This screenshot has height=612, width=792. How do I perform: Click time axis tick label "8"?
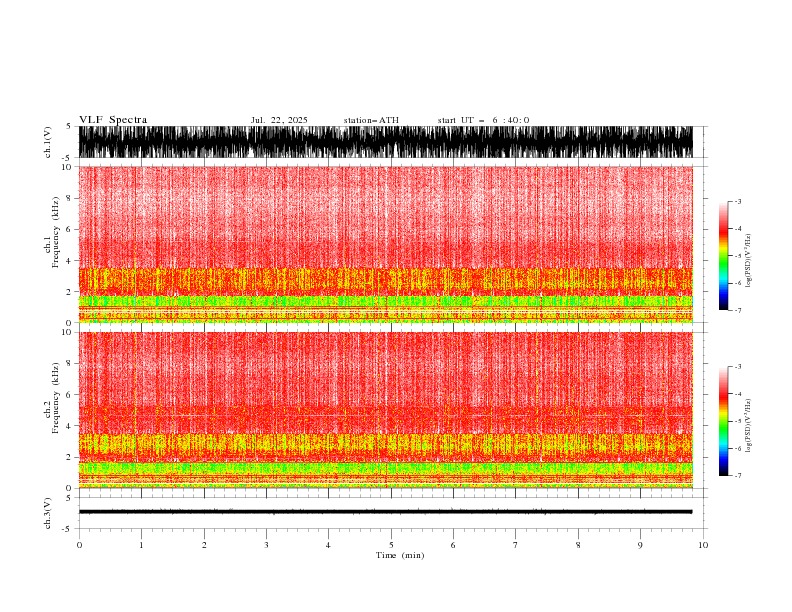click(x=578, y=545)
